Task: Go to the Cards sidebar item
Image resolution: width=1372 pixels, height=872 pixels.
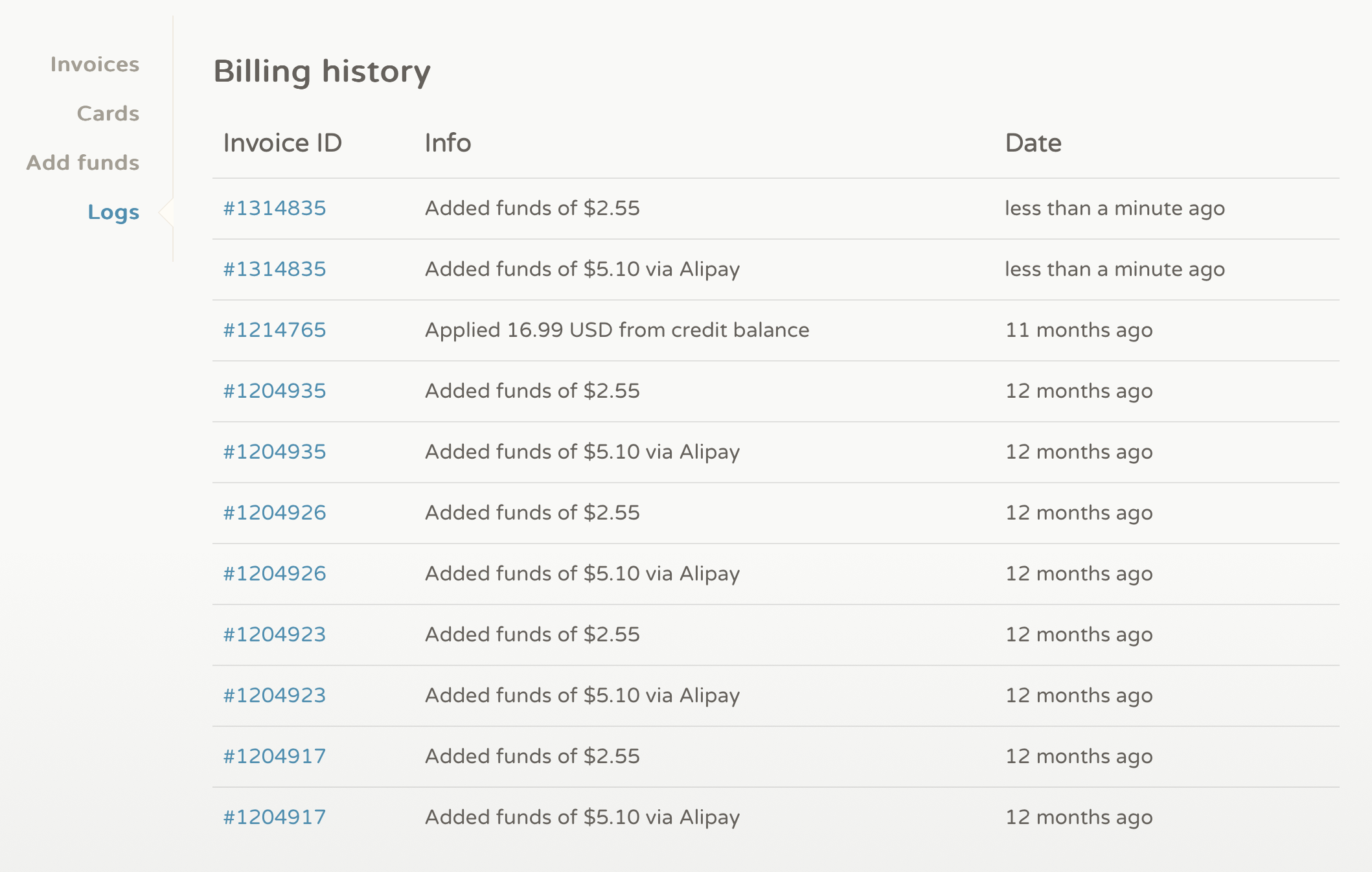Action: [108, 113]
